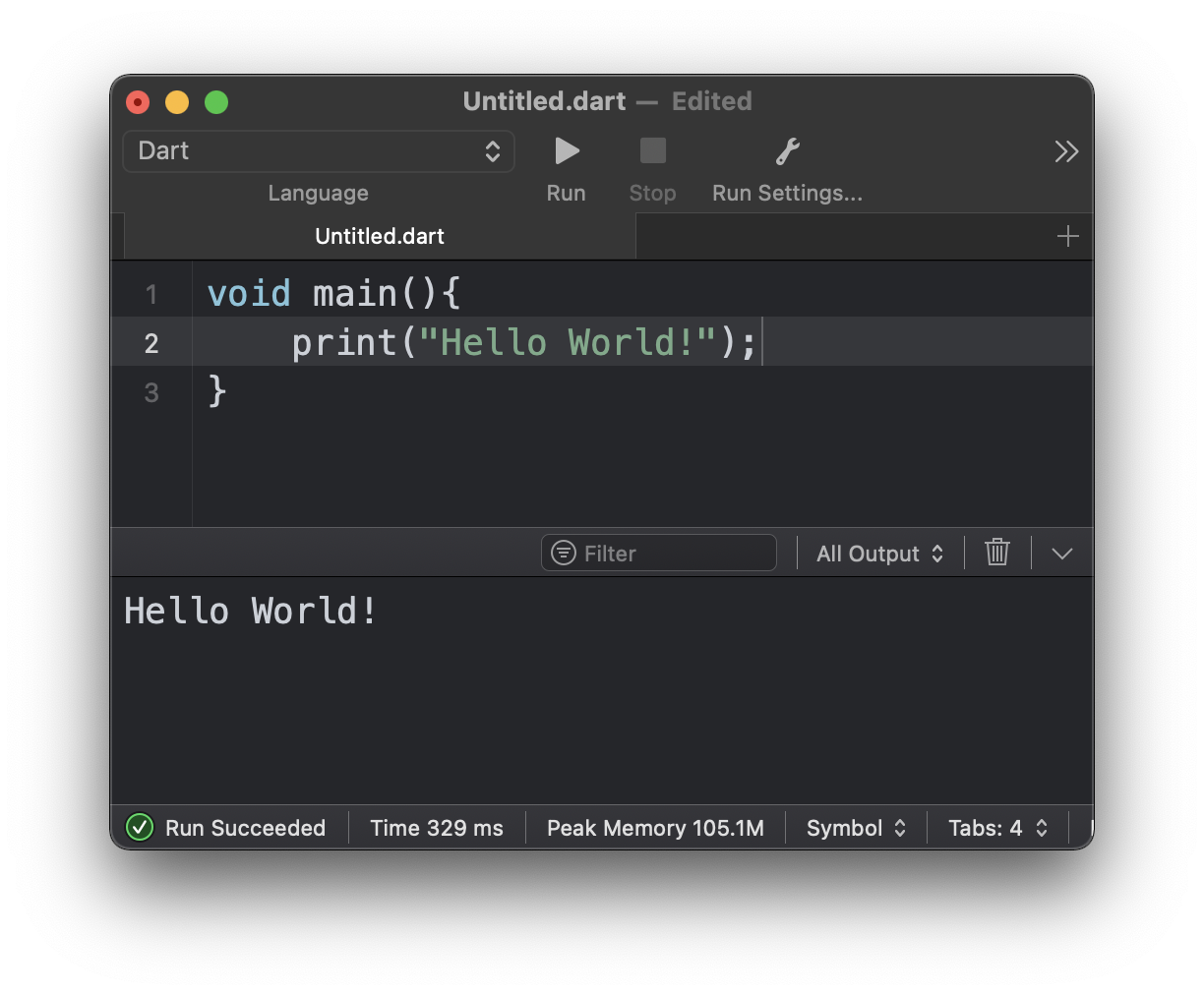
Task: Close the window with red button
Action: click(138, 102)
